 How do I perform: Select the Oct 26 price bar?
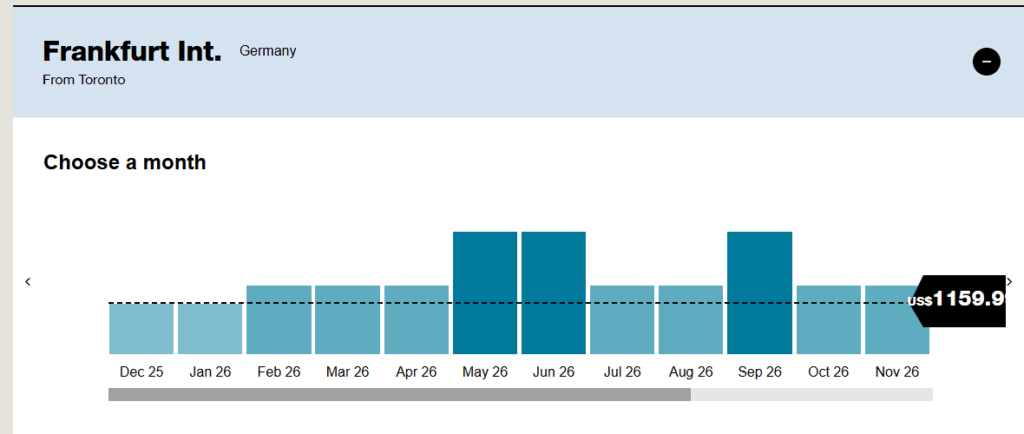828,320
